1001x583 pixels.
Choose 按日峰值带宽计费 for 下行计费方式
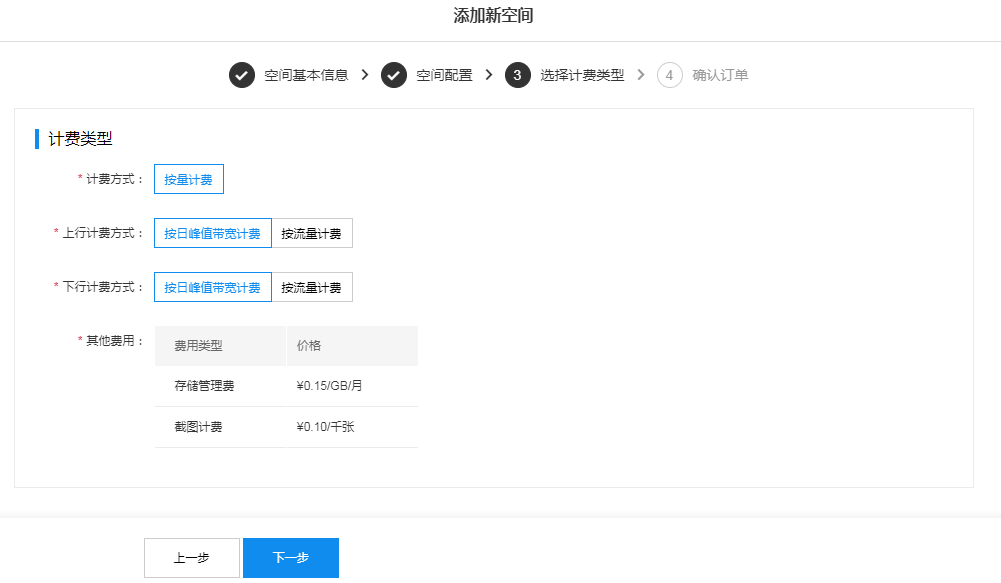pyautogui.click(x=213, y=287)
